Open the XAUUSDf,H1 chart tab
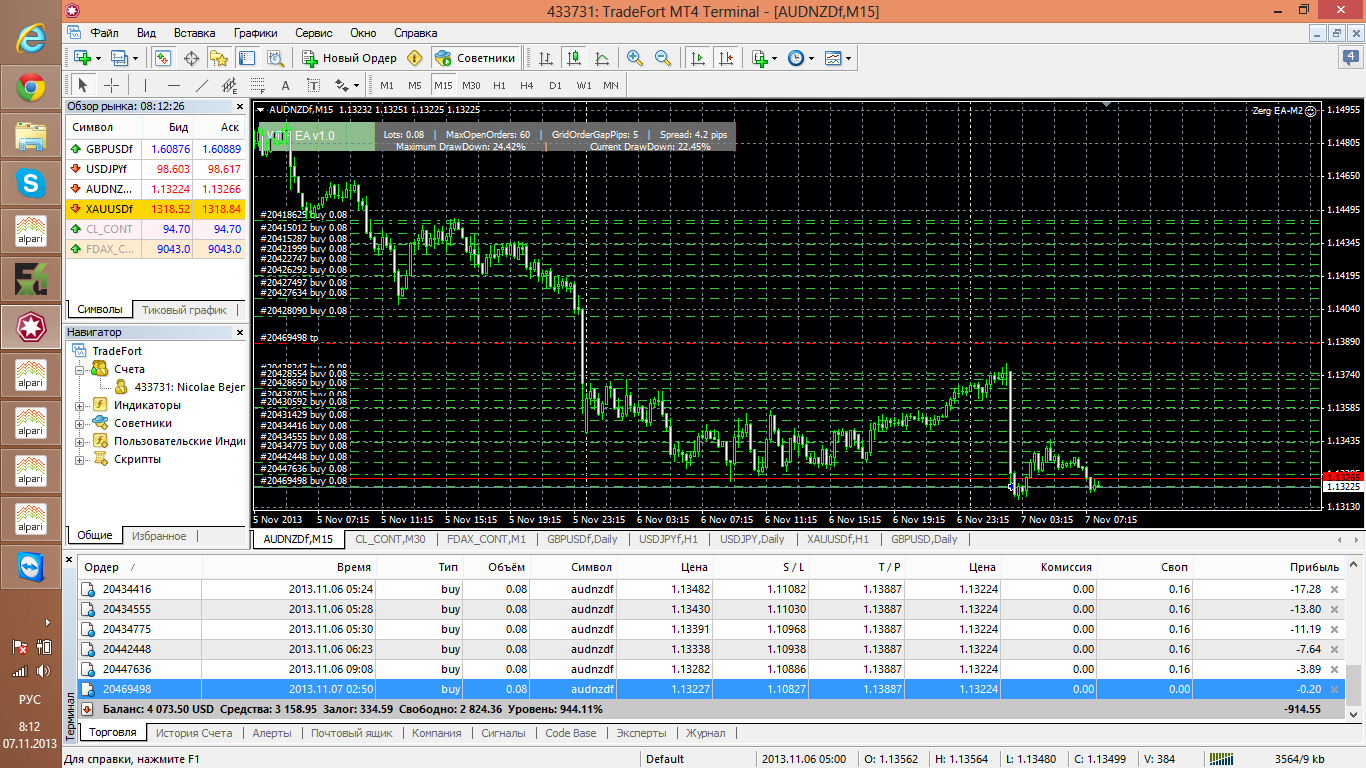This screenshot has width=1366, height=768. (840, 539)
